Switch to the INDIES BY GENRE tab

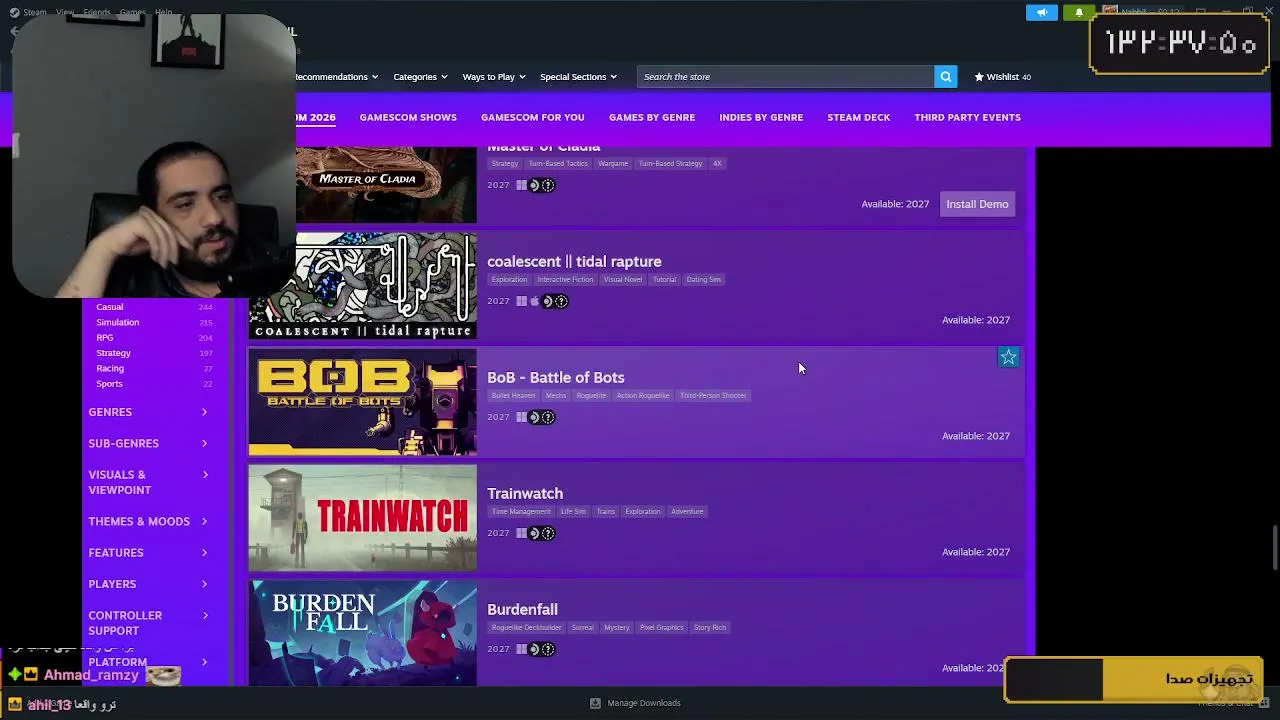[x=761, y=117]
